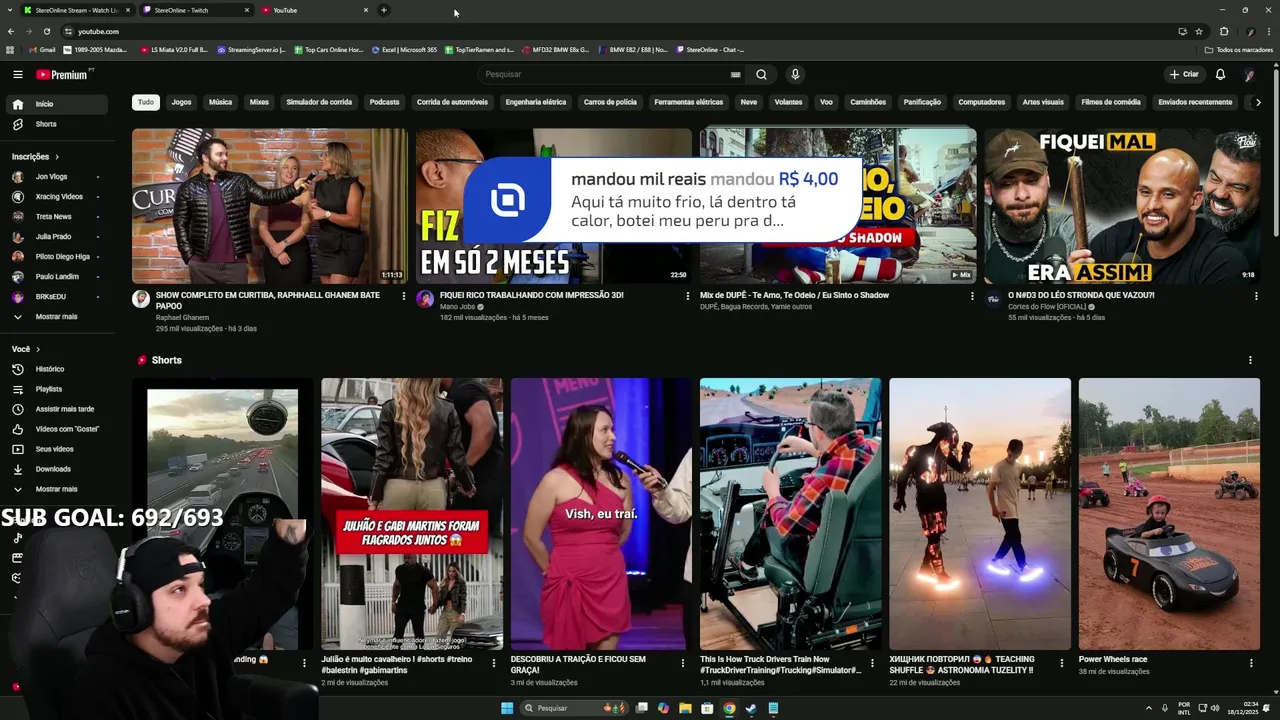
Task: Open the Inscrições section chevron
Action: pyautogui.click(x=57, y=157)
